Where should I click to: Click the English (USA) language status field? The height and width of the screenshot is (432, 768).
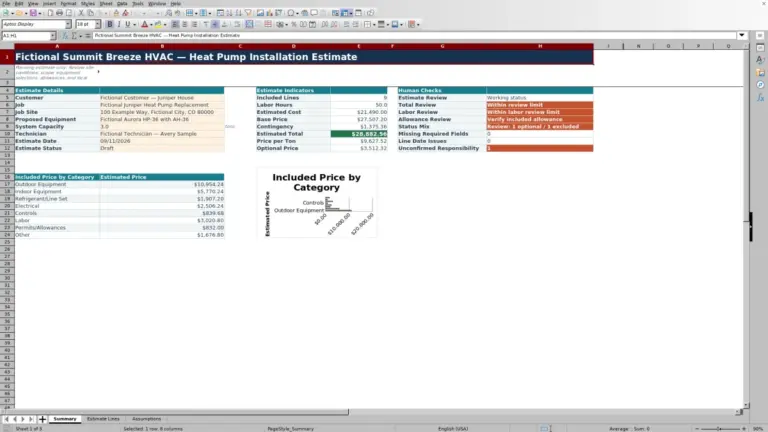pyautogui.click(x=453, y=429)
